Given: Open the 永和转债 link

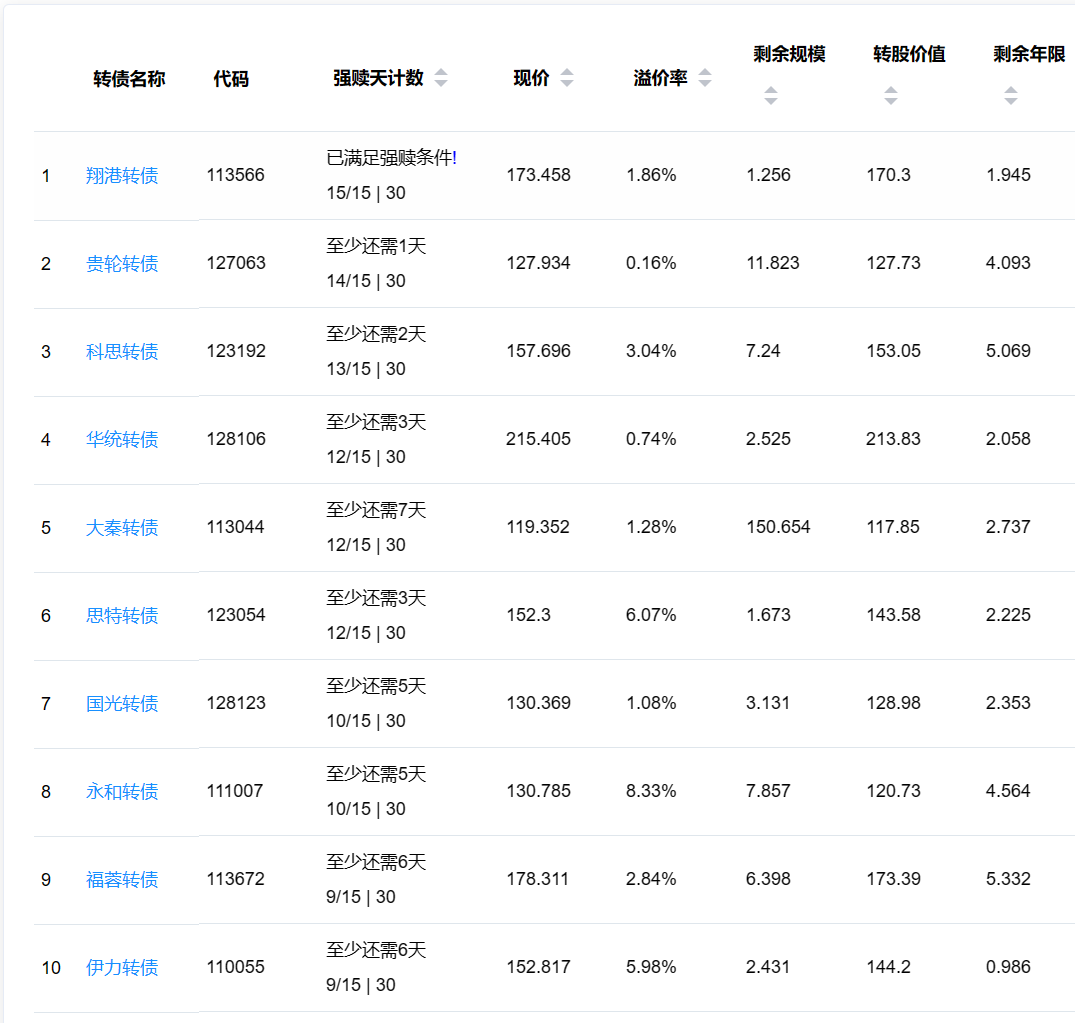Looking at the screenshot, I should pos(122,792).
